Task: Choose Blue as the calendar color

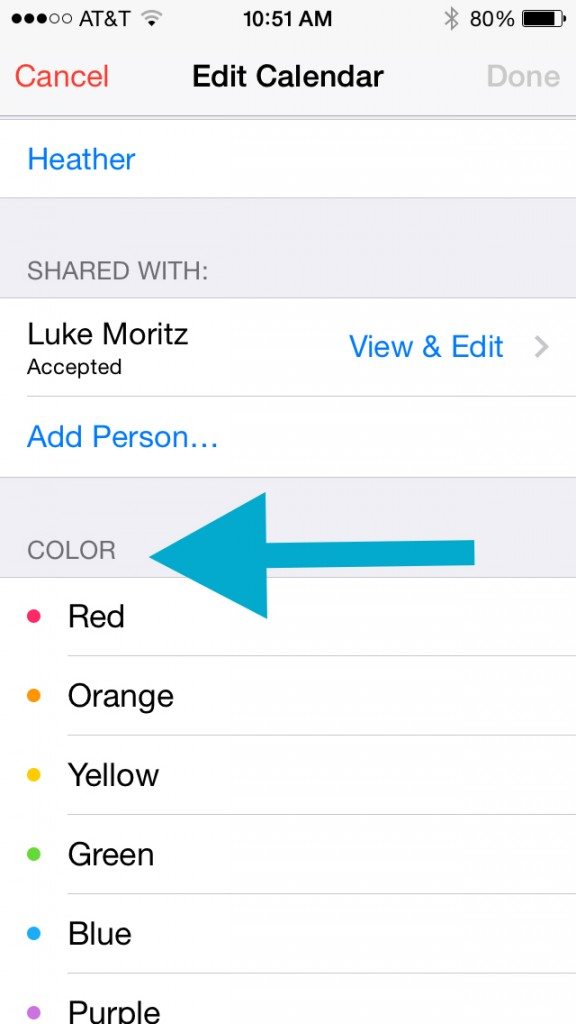Action: [98, 933]
